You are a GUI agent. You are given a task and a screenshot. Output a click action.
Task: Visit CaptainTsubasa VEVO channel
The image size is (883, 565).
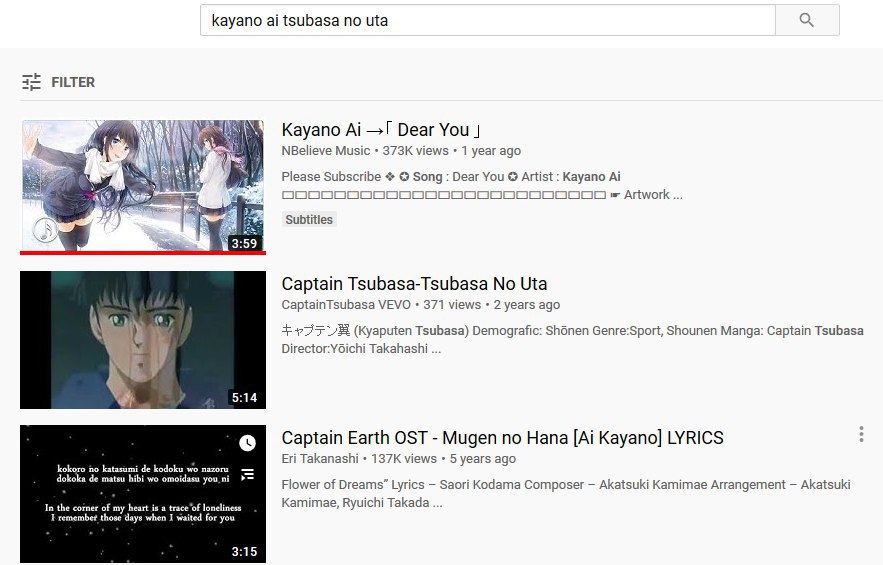(x=346, y=305)
